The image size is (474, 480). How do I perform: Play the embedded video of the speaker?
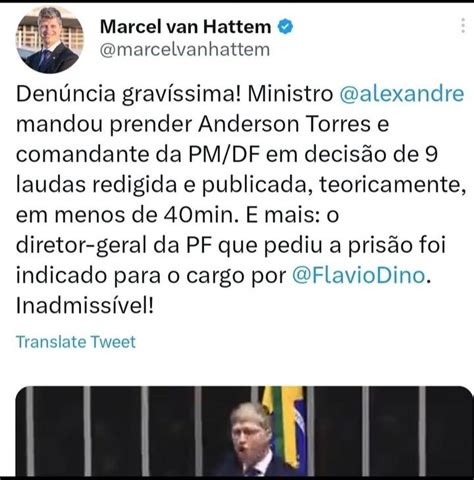(x=244, y=431)
